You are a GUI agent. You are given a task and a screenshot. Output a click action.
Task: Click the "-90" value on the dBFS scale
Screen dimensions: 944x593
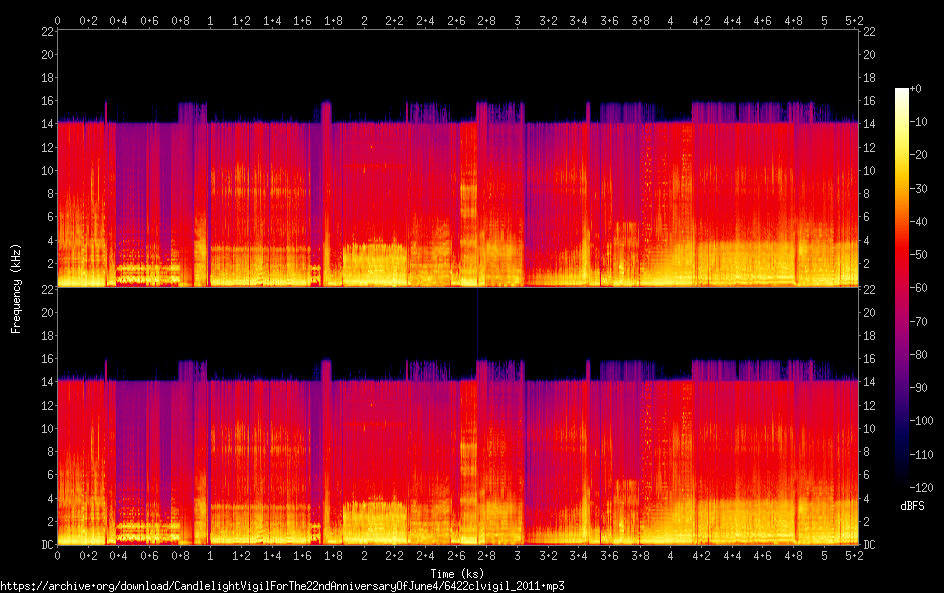coord(918,388)
